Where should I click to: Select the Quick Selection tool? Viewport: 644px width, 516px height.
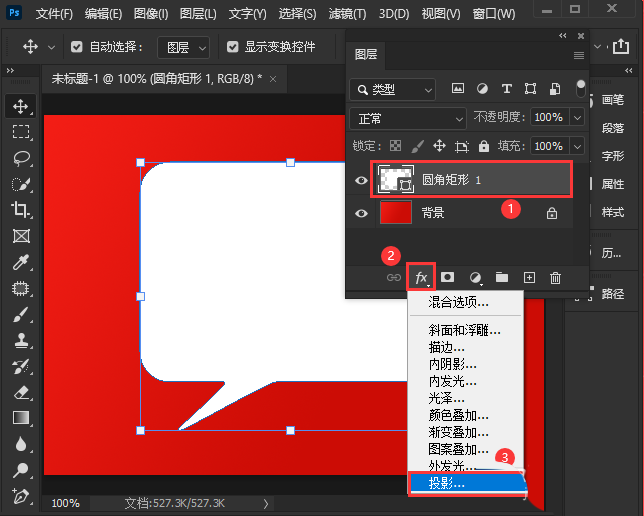[21, 184]
